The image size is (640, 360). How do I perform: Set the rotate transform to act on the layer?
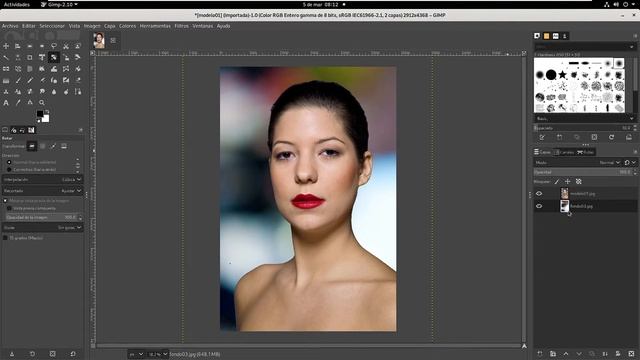(x=32, y=146)
